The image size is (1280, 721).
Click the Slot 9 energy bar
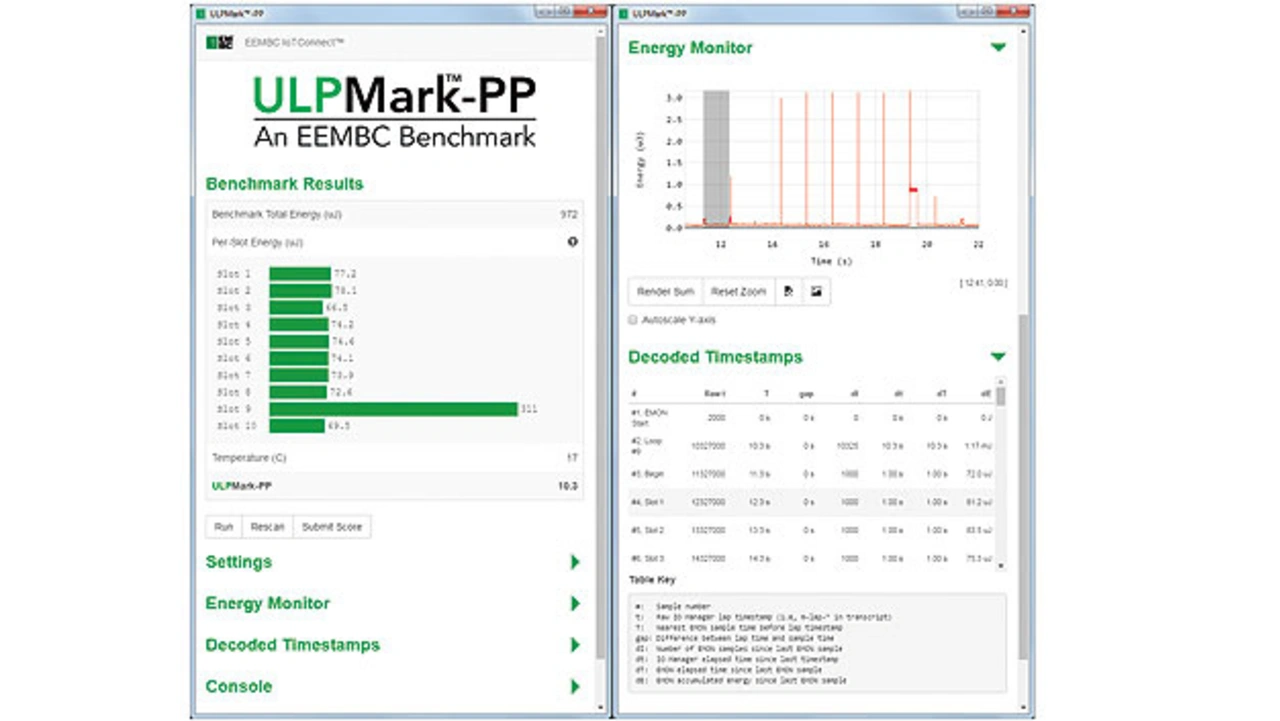point(393,409)
